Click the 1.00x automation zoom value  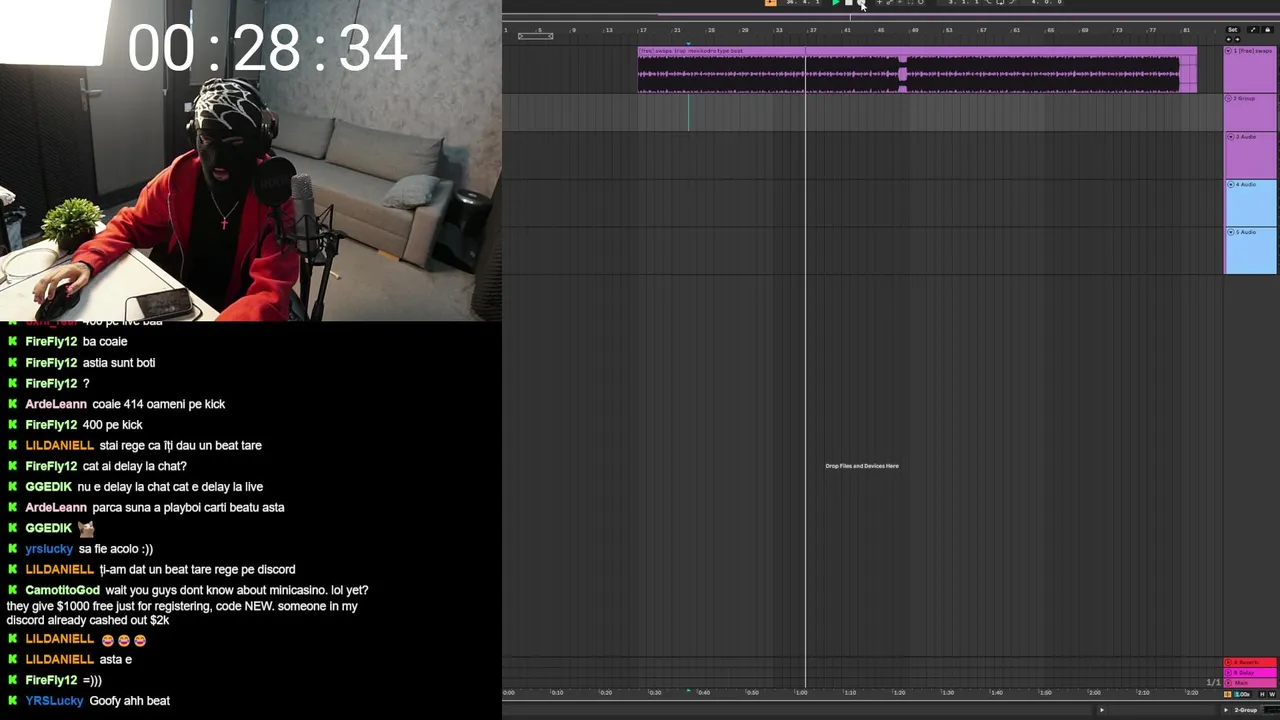(1242, 694)
